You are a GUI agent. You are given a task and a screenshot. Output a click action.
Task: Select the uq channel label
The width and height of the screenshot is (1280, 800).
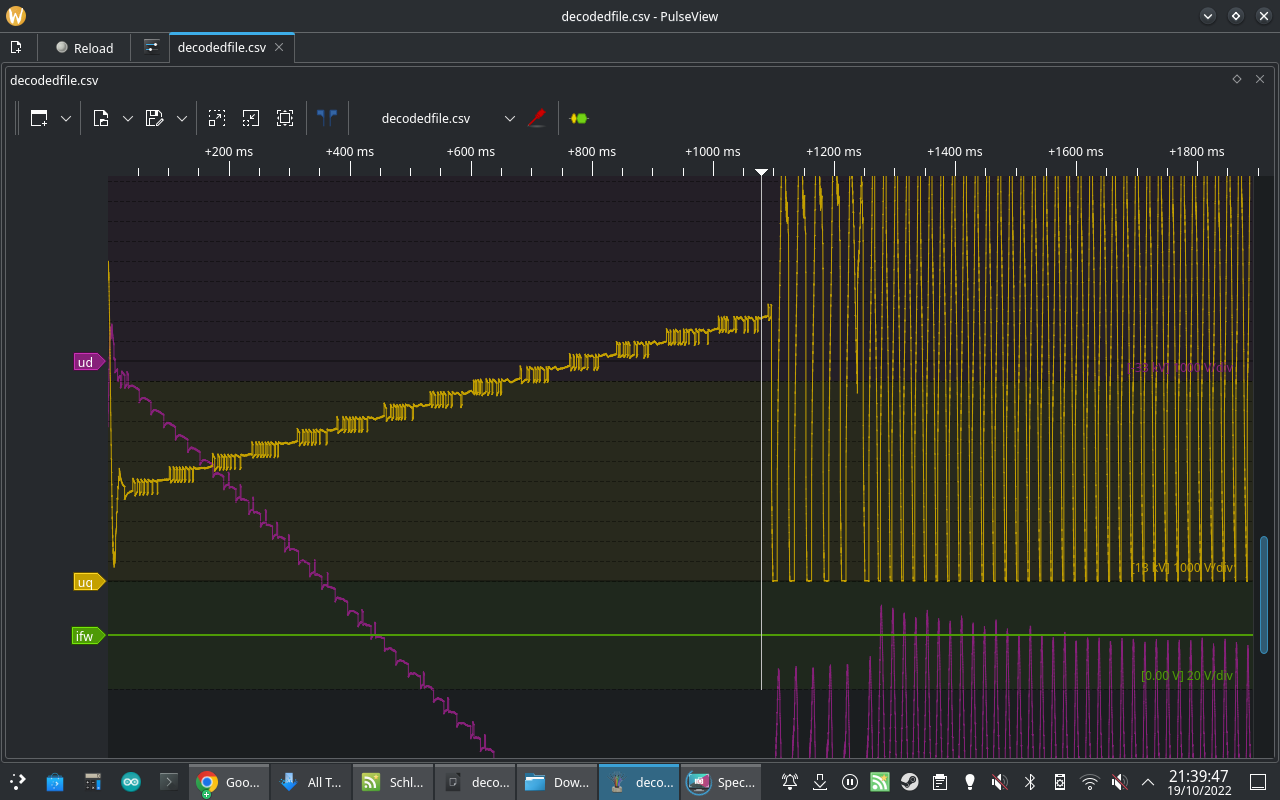pyautogui.click(x=87, y=582)
